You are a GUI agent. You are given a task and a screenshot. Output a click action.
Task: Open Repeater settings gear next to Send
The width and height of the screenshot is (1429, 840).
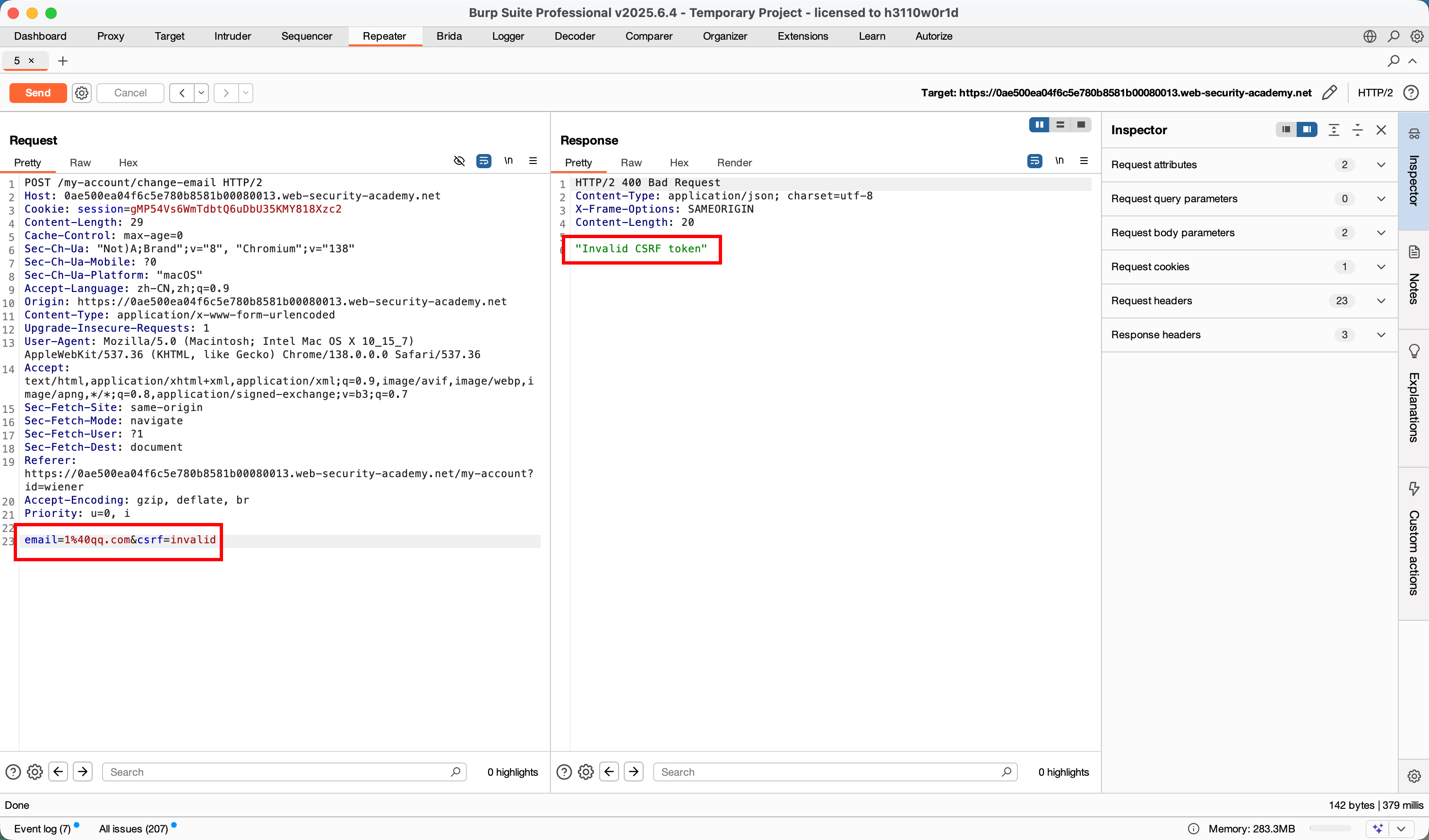pos(82,93)
